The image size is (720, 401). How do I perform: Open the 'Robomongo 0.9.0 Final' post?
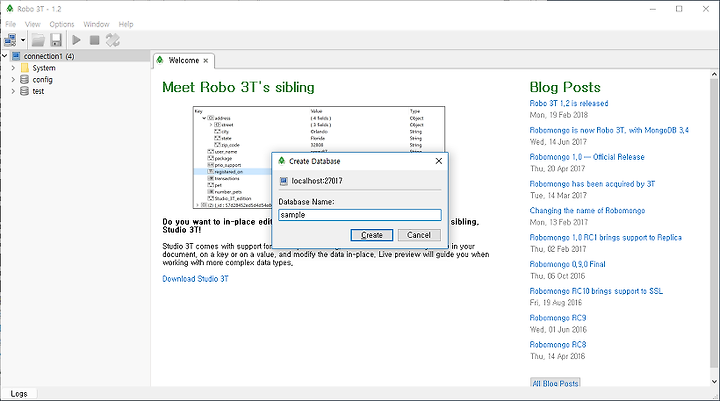tap(568, 264)
